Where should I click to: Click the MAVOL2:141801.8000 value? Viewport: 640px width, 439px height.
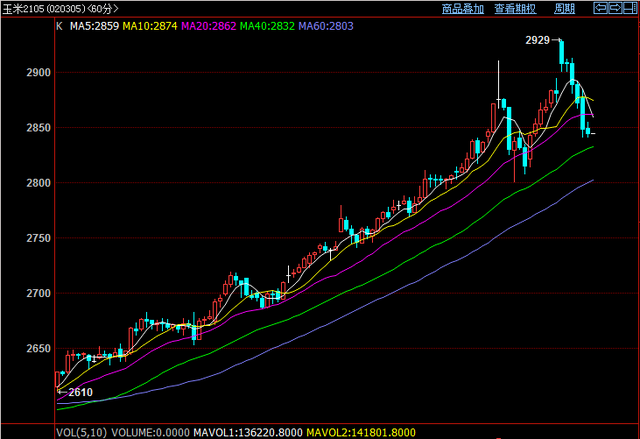361,432
